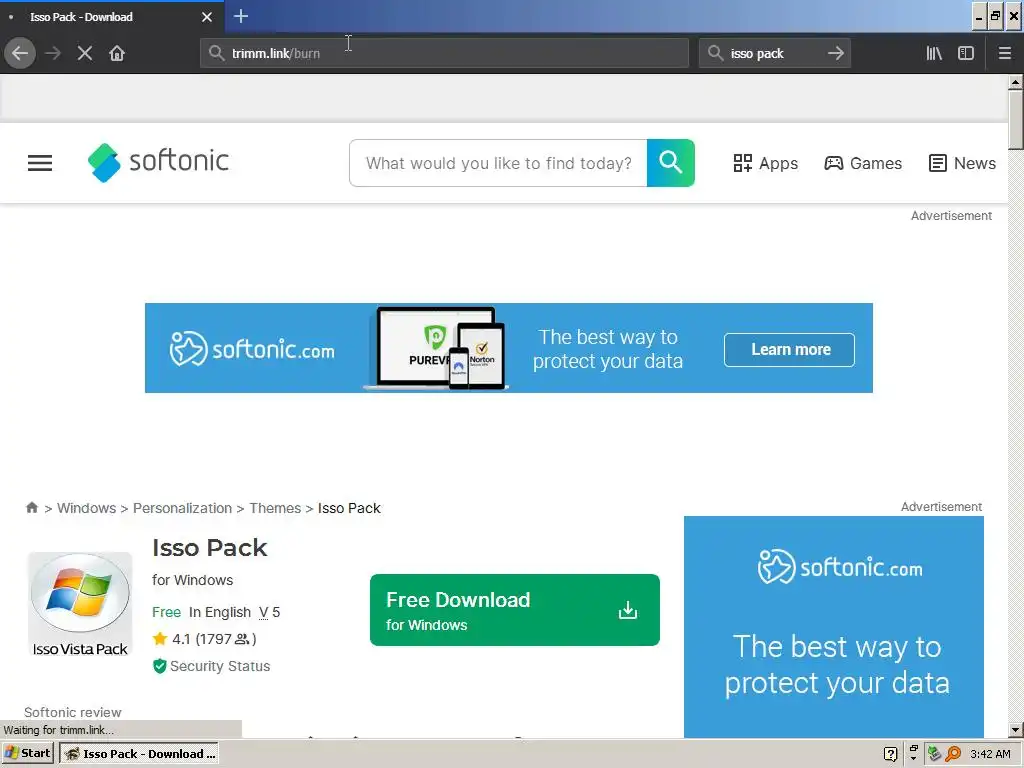Click the Softonic review heading
The height and width of the screenshot is (768, 1024).
click(72, 712)
